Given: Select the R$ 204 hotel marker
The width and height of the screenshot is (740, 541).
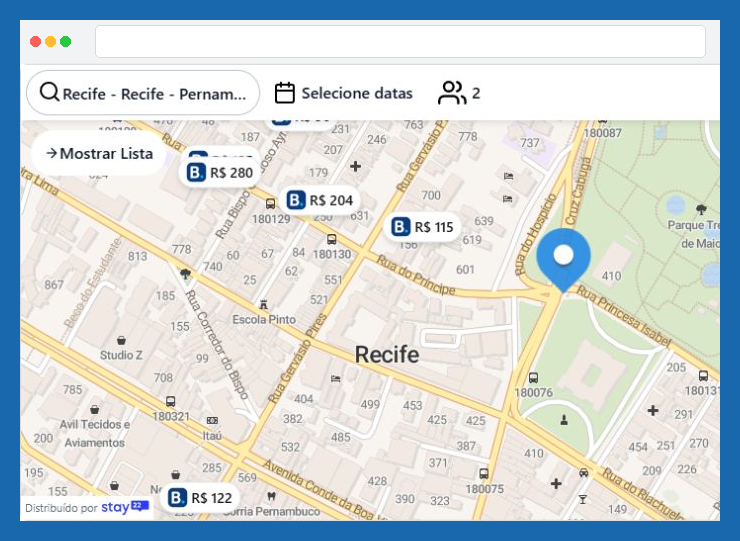Looking at the screenshot, I should pyautogui.click(x=320, y=201).
